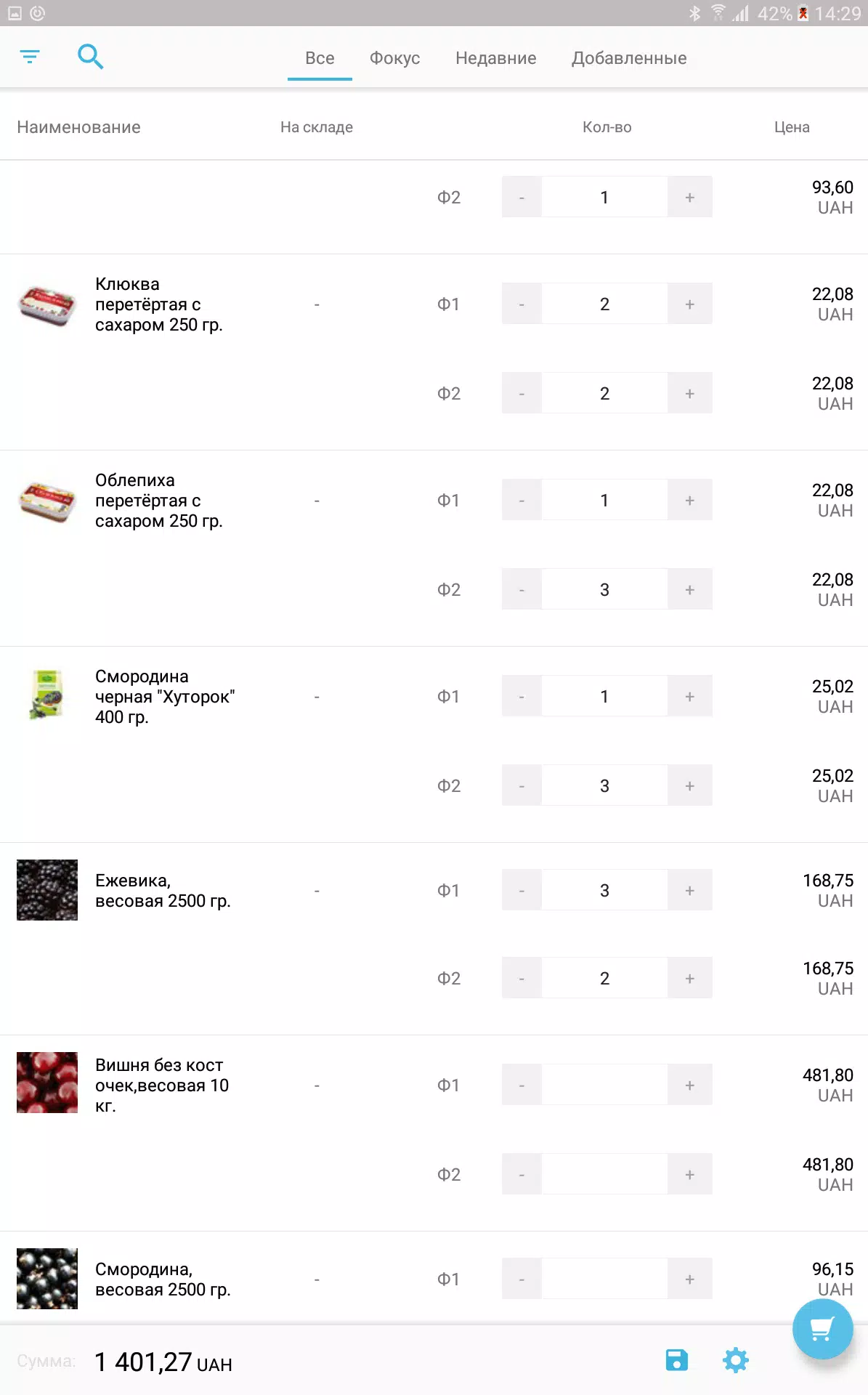This screenshot has width=868, height=1395.
Task: Select the Все tab
Action: pyautogui.click(x=320, y=58)
